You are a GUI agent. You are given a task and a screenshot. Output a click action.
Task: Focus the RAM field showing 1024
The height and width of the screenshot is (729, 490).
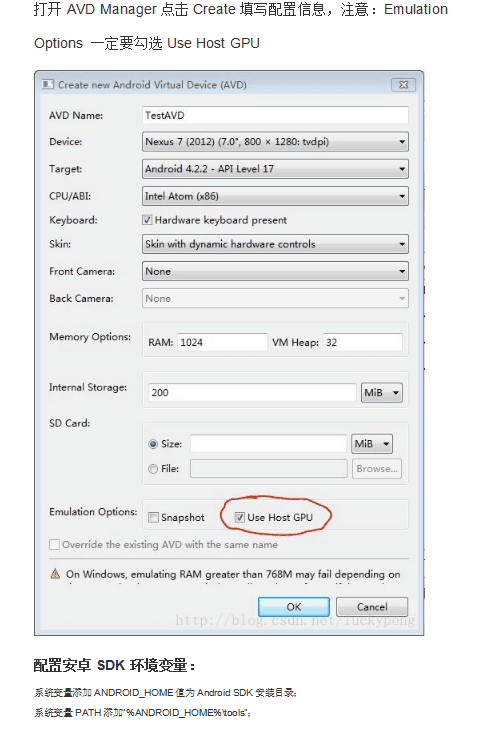point(222,343)
